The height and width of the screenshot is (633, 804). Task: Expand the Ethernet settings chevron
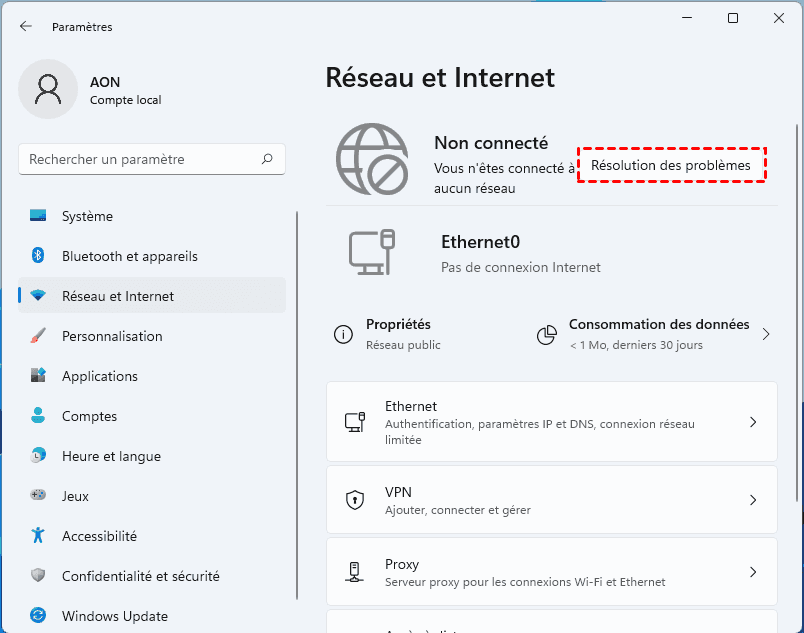(753, 423)
